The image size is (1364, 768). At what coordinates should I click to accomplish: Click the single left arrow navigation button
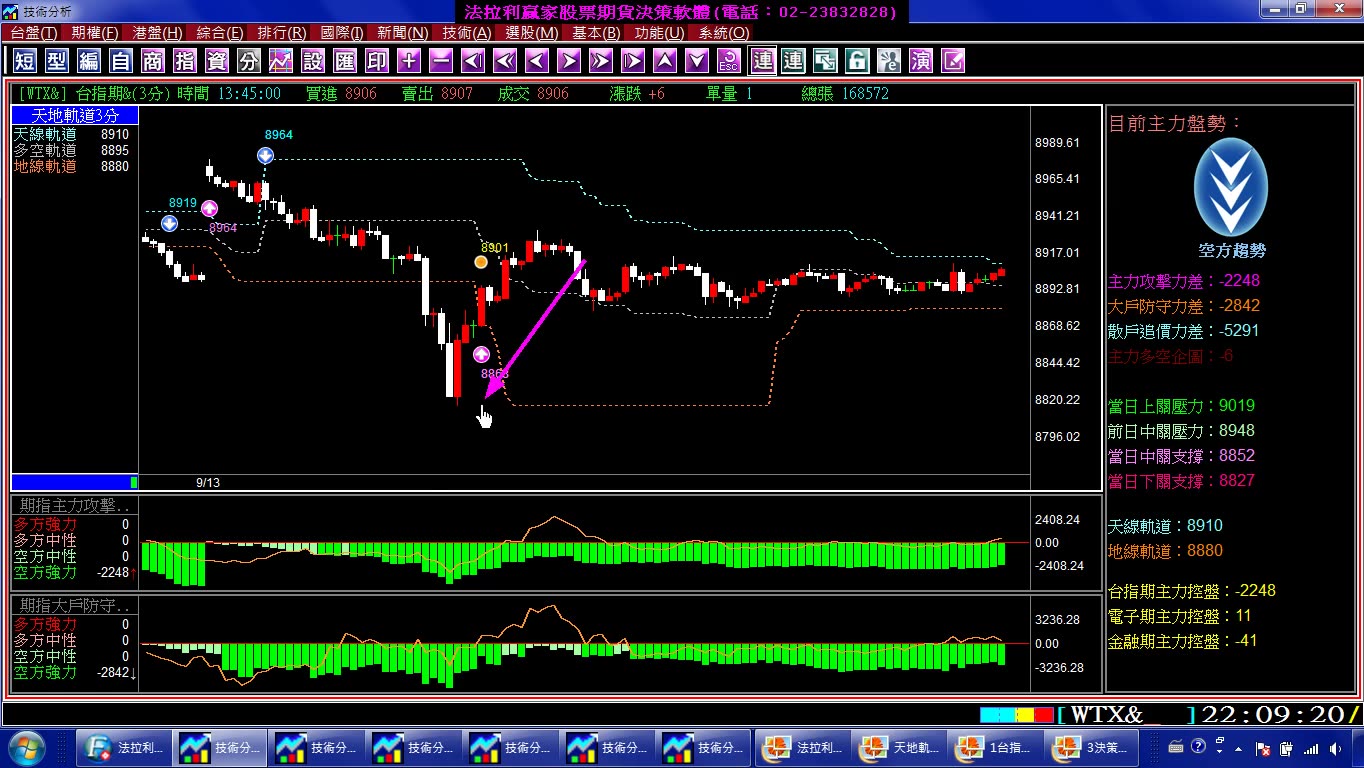point(537,61)
